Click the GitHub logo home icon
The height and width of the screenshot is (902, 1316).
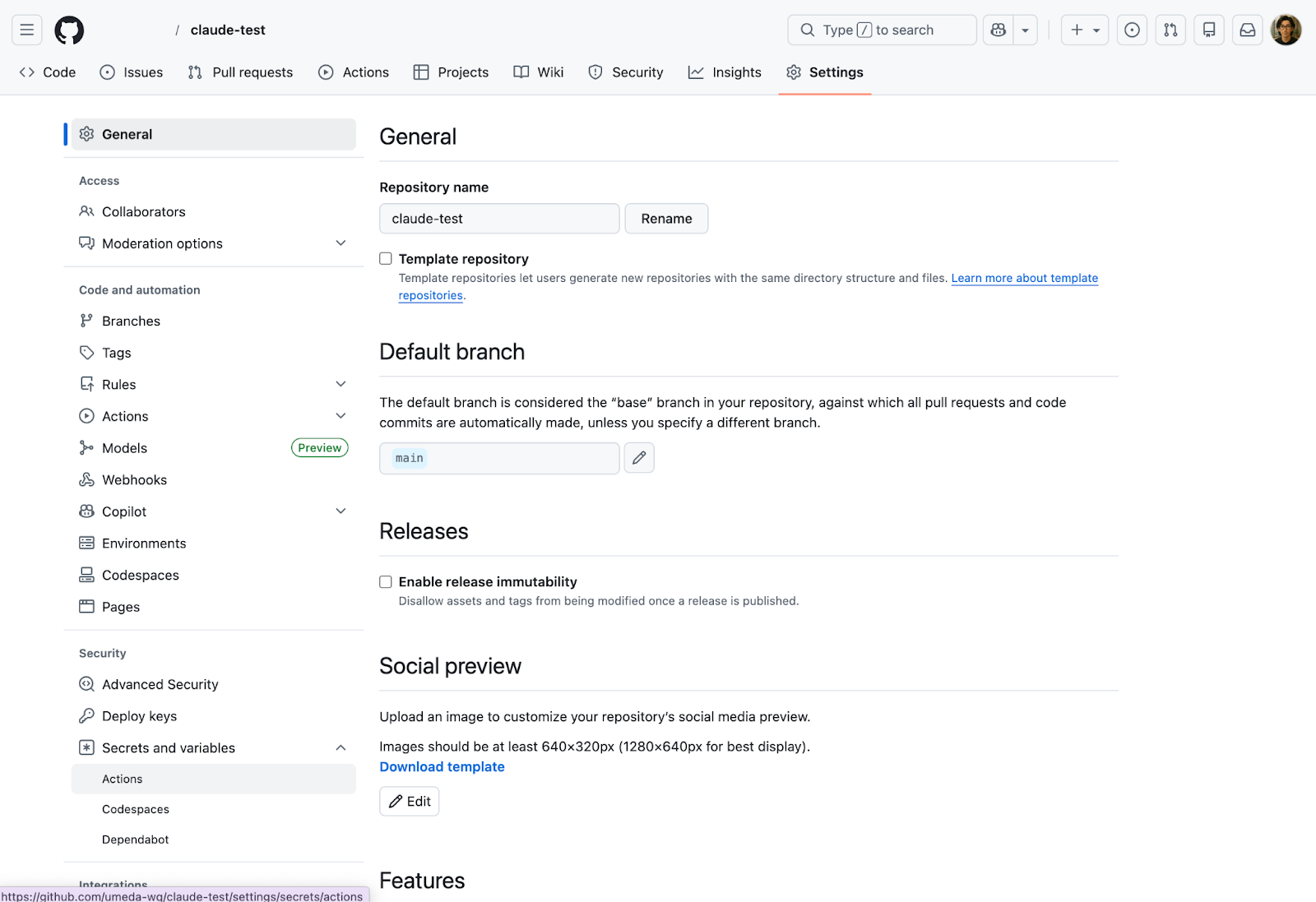(69, 30)
